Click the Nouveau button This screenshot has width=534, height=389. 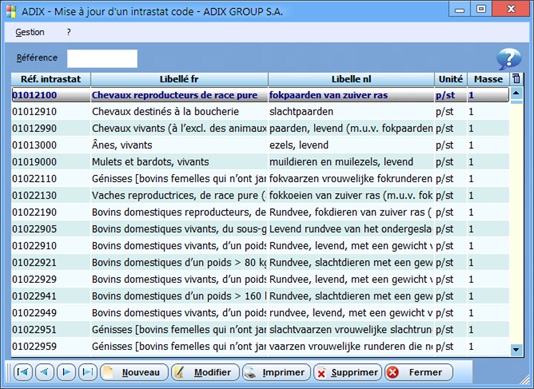click(134, 372)
